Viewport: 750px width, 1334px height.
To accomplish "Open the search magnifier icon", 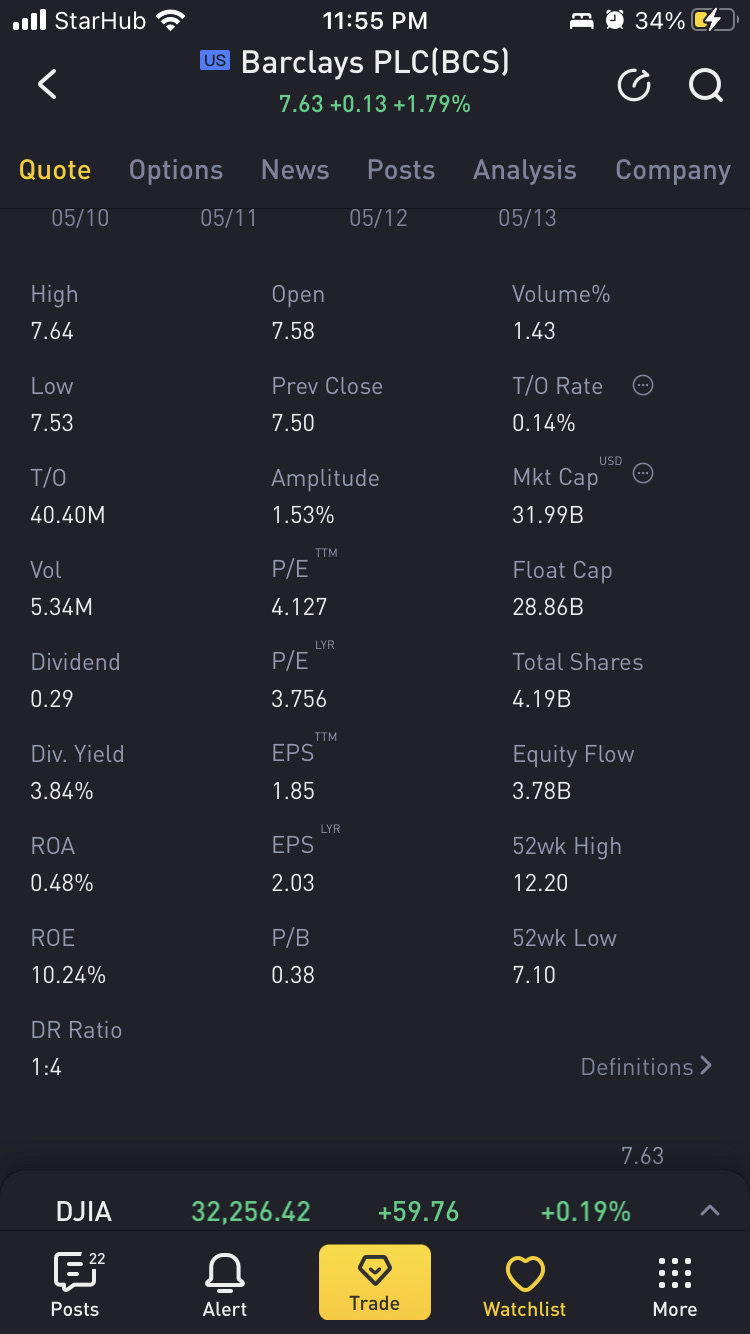I will (x=705, y=86).
